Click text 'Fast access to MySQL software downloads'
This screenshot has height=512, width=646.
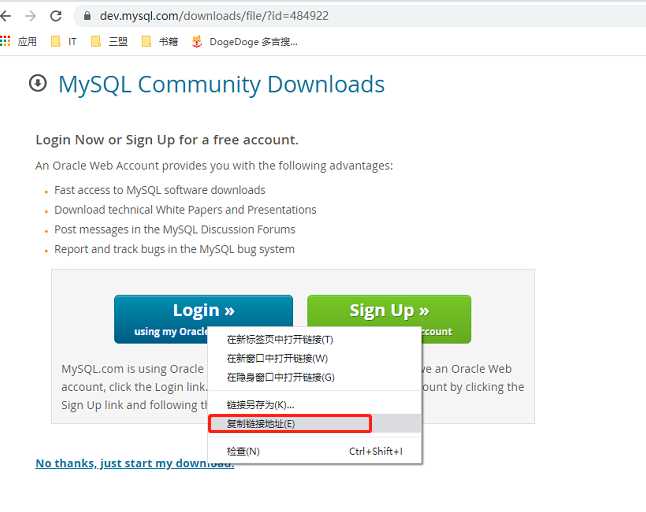click(160, 190)
